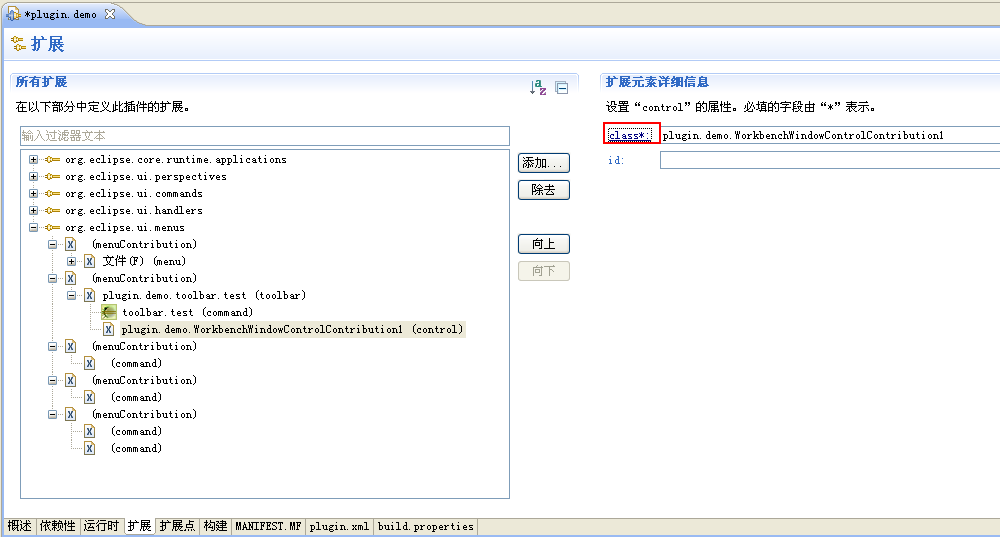Click extension icon beside org.eclipse.ui.perspectives
This screenshot has height=537, width=1000.
pos(52,177)
